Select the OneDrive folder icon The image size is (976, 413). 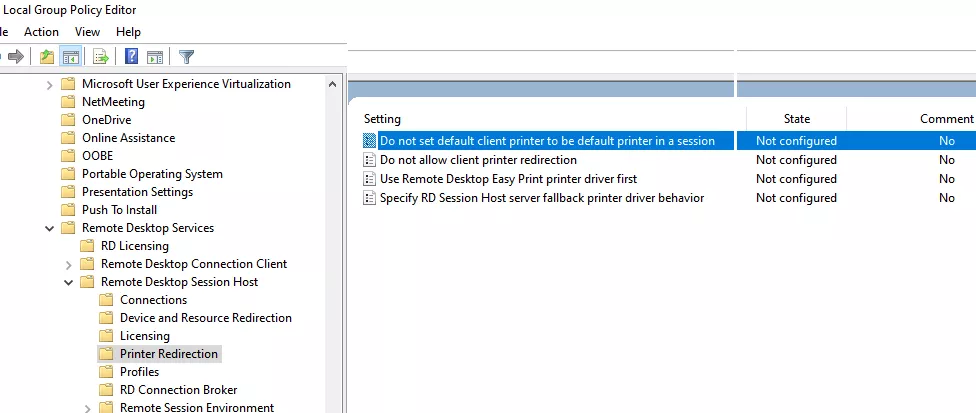[68, 120]
